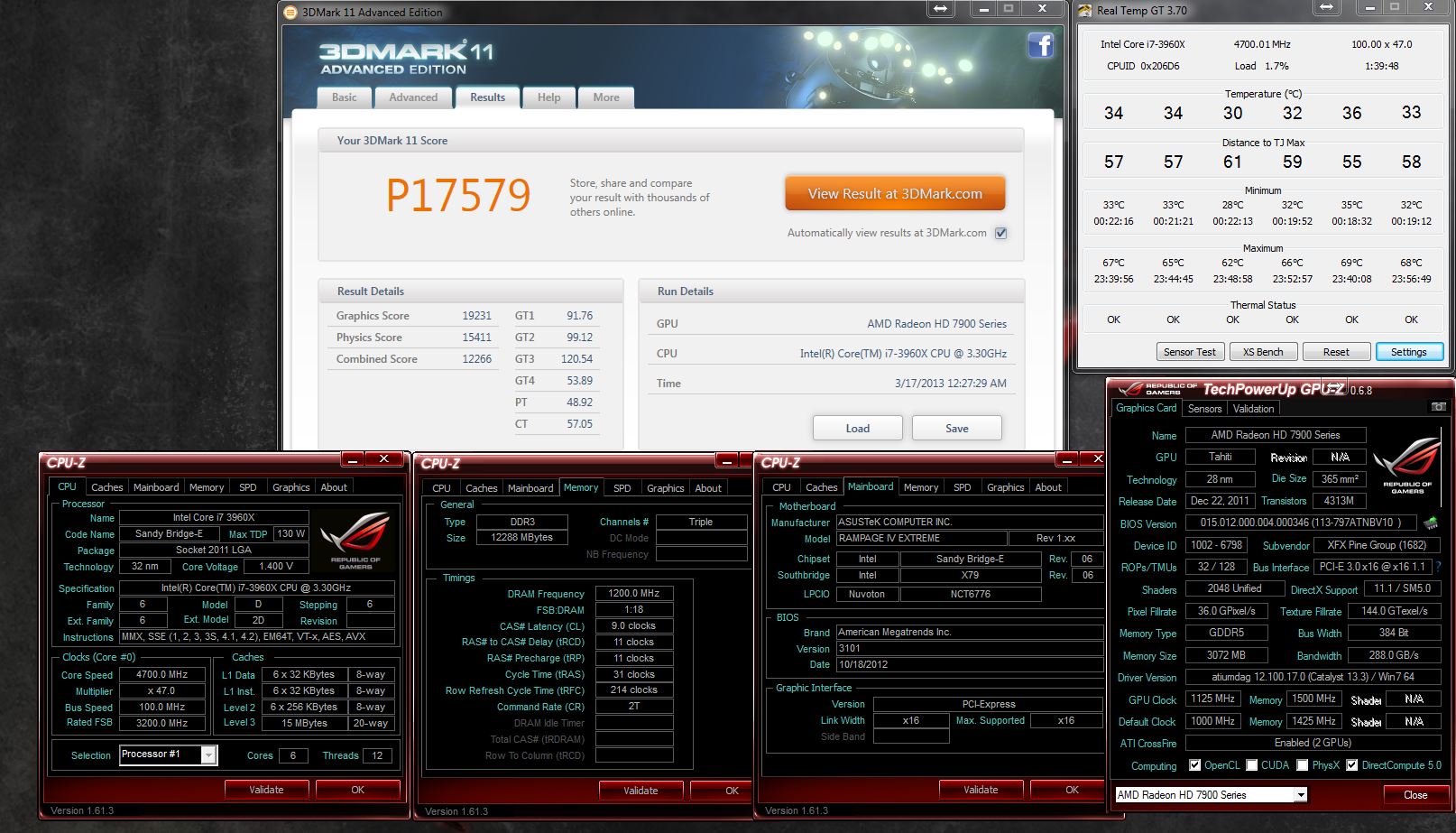Click the ROG logo in the GPU-Z window

pyautogui.click(x=1407, y=464)
